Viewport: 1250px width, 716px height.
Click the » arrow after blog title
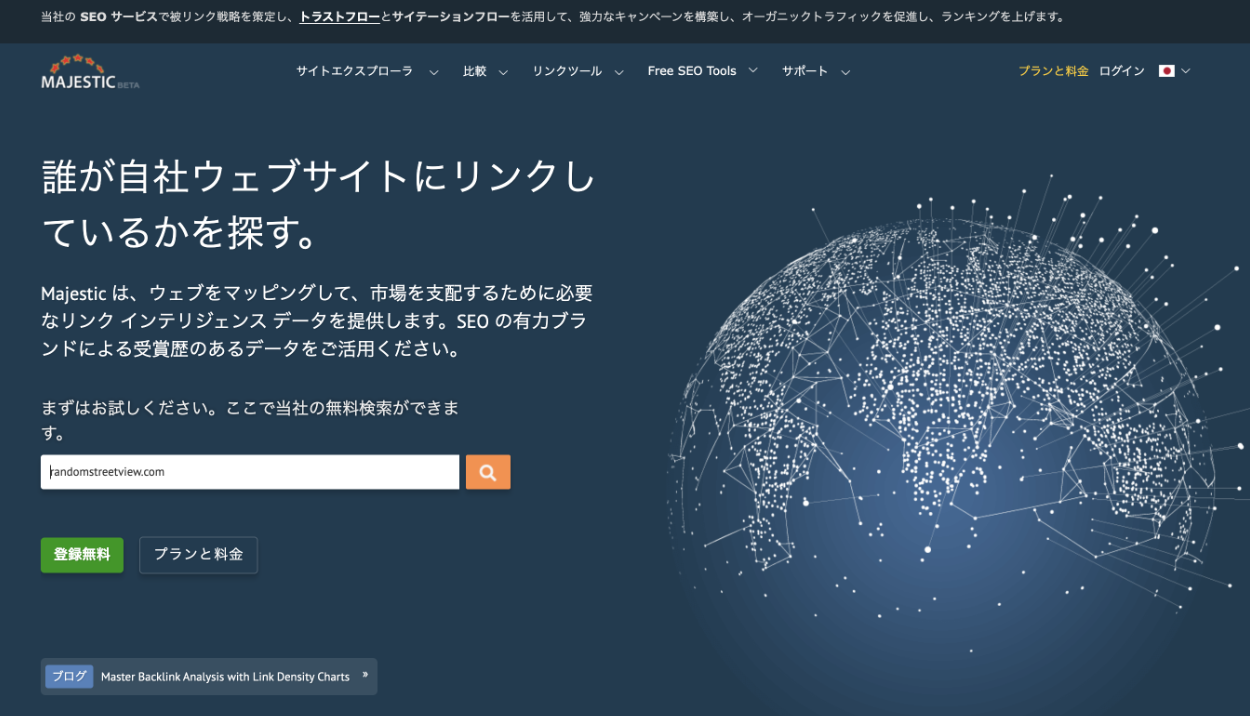(365, 675)
